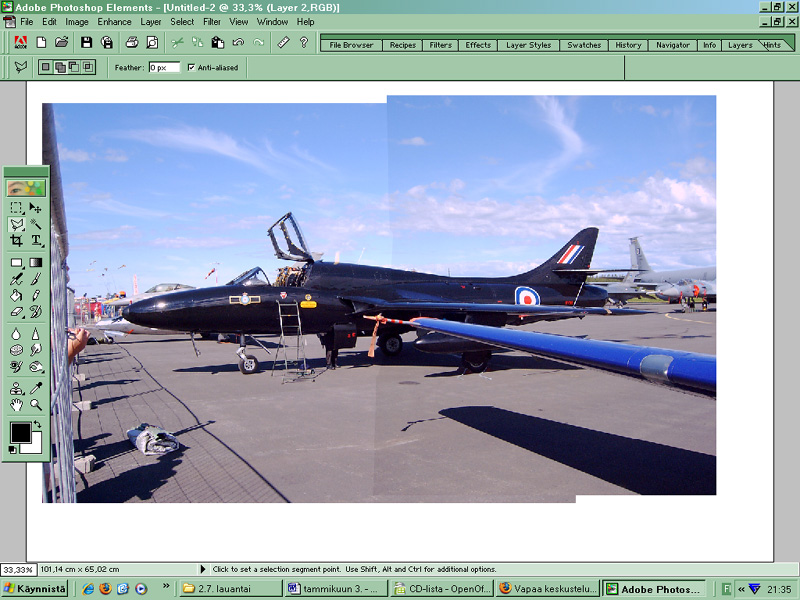Select the Zoom magnifier tool
Image resolution: width=800 pixels, height=600 pixels.
(x=35, y=405)
